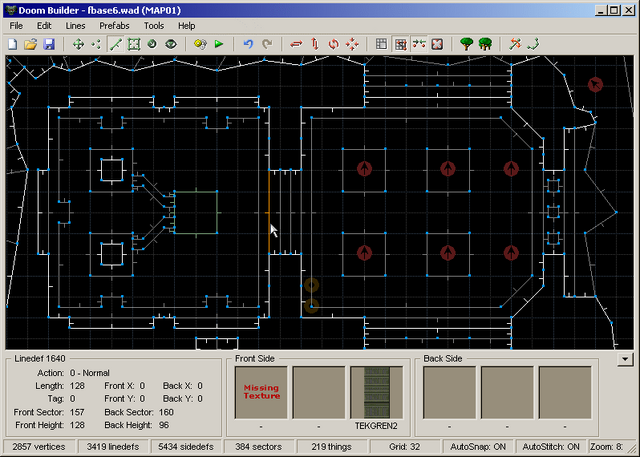Create a new map with the blank page icon
The image size is (640, 457).
13,44
